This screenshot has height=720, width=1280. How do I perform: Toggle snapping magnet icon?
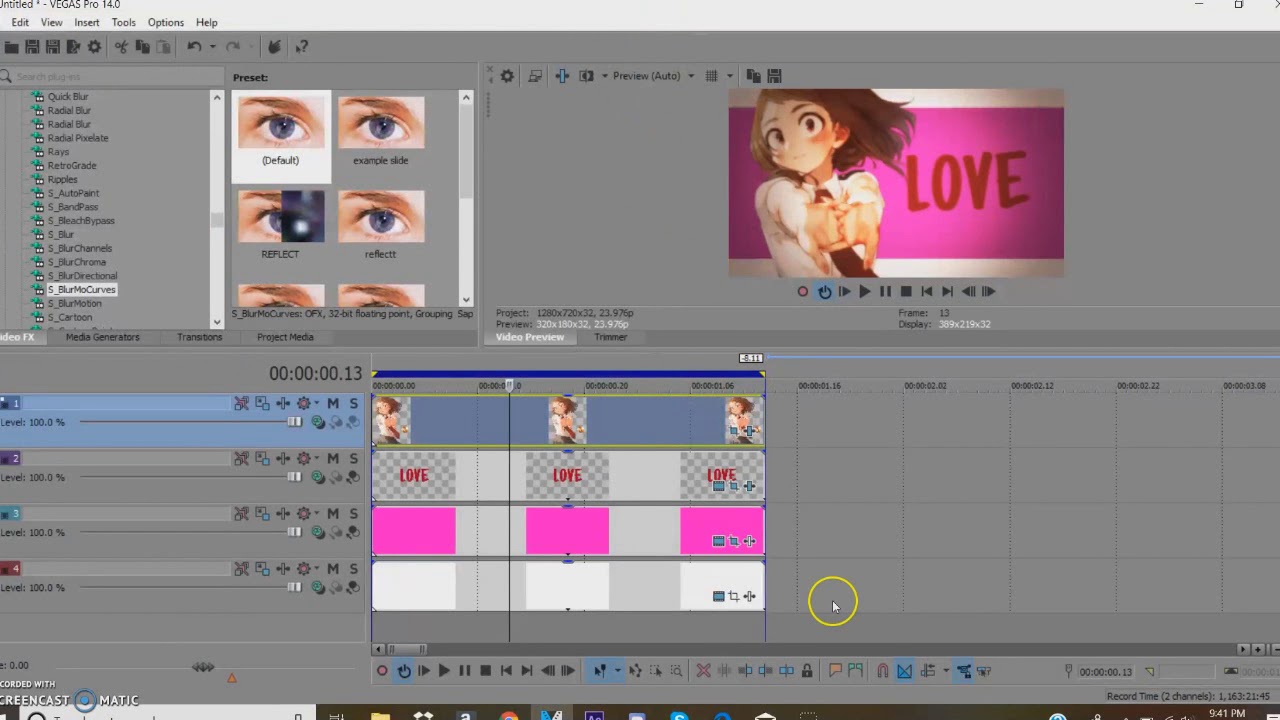pyautogui.click(x=883, y=671)
